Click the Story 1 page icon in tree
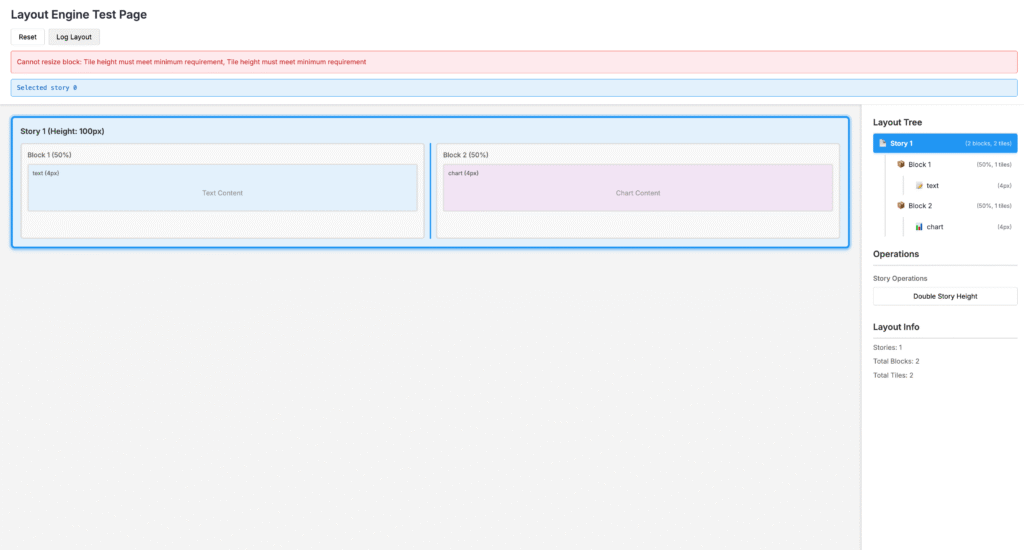The width and height of the screenshot is (1024, 550). (x=882, y=144)
